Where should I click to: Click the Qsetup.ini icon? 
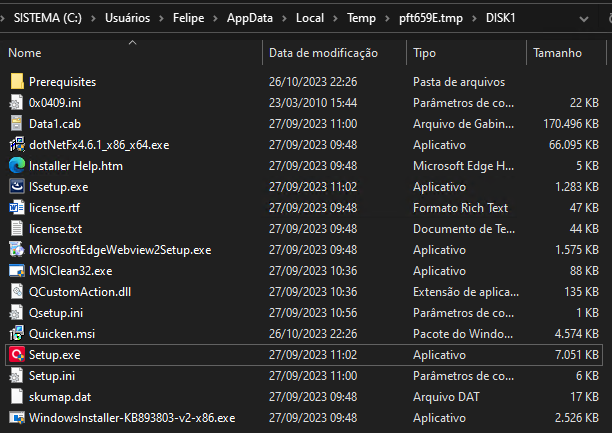point(16,313)
